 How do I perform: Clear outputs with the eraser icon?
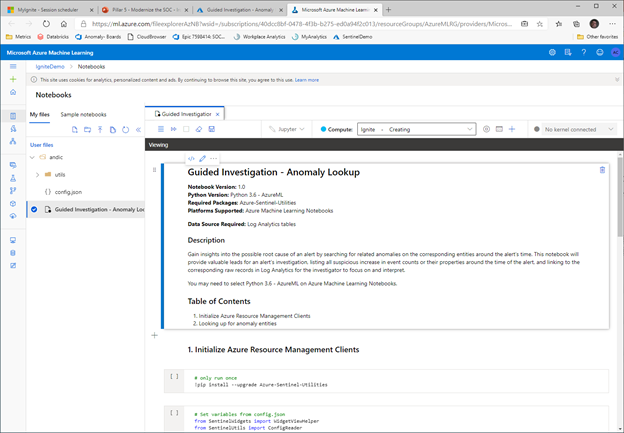point(199,129)
